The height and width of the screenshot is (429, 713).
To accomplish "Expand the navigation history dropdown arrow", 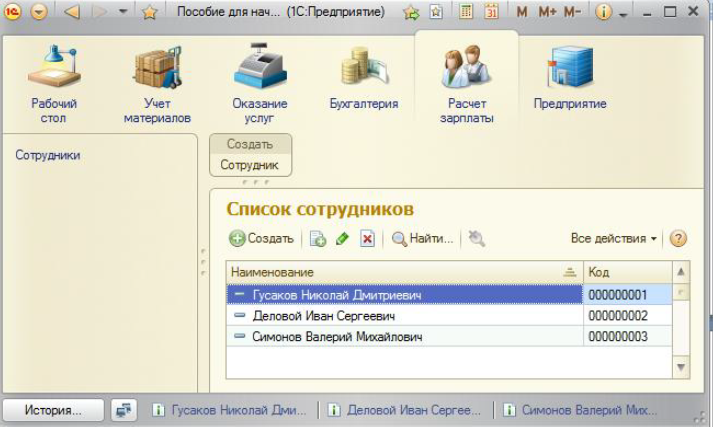I will tap(122, 11).
